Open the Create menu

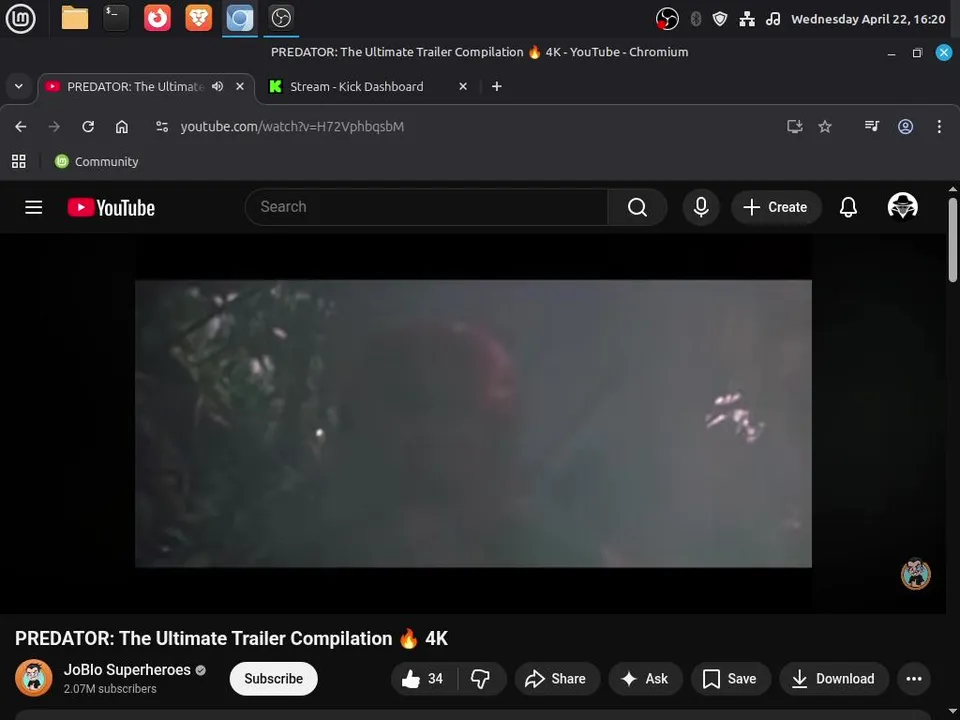(776, 207)
